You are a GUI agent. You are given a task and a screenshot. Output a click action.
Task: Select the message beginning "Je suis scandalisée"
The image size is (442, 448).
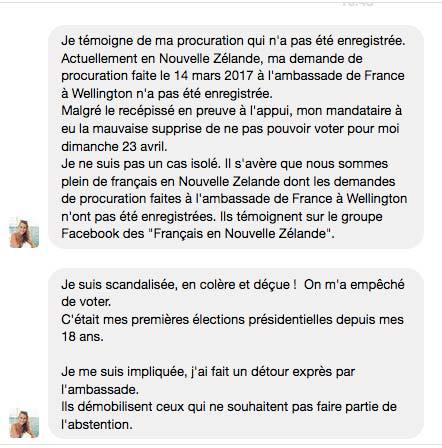[236, 354]
